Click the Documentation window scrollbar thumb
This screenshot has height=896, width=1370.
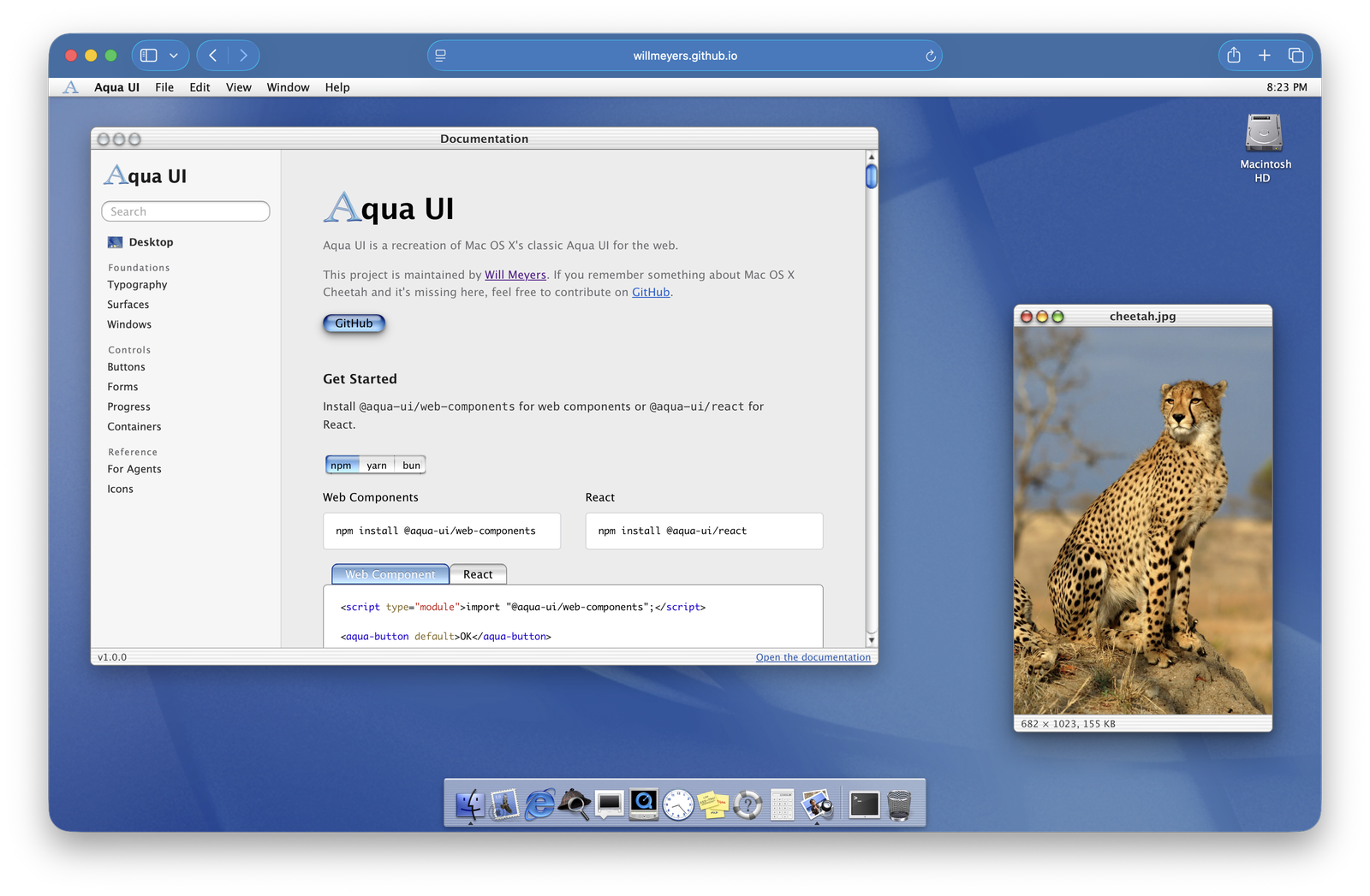[x=871, y=176]
